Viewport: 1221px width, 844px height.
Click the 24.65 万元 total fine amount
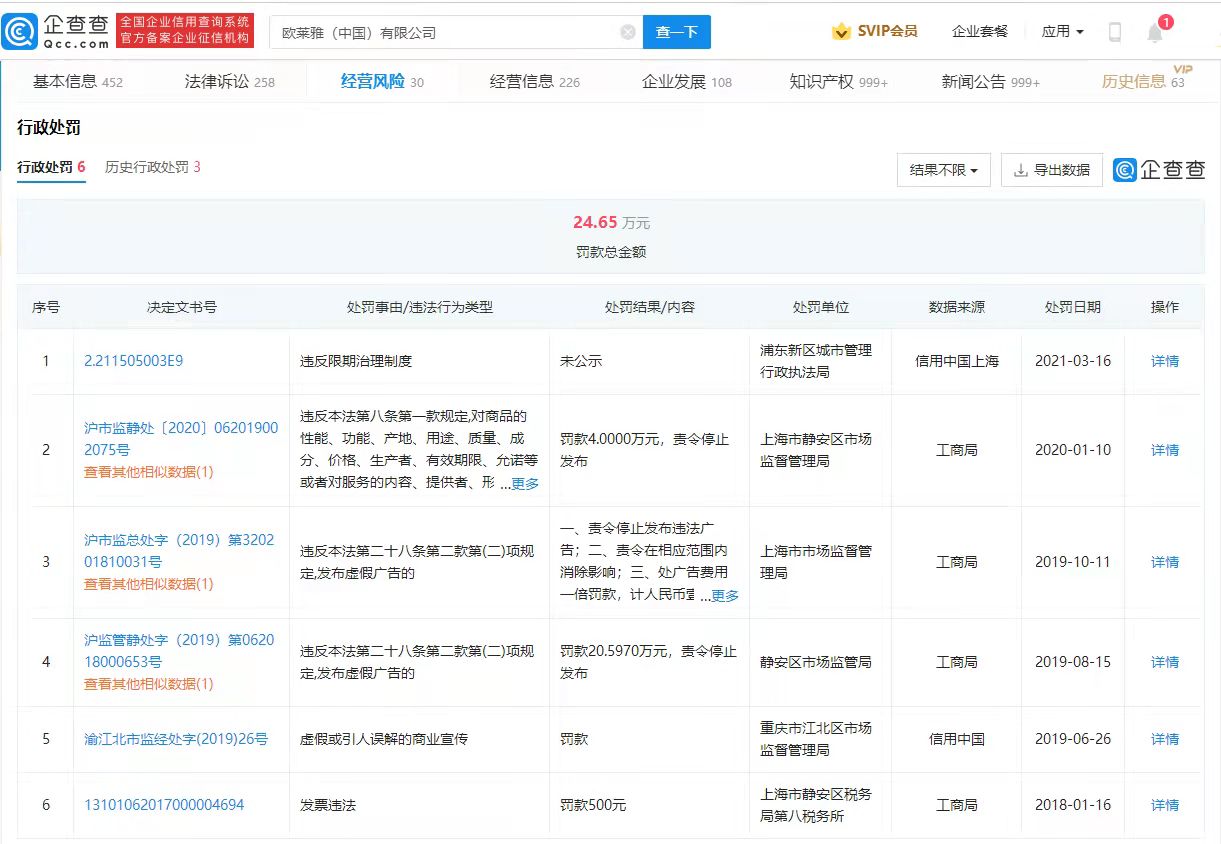[x=611, y=222]
